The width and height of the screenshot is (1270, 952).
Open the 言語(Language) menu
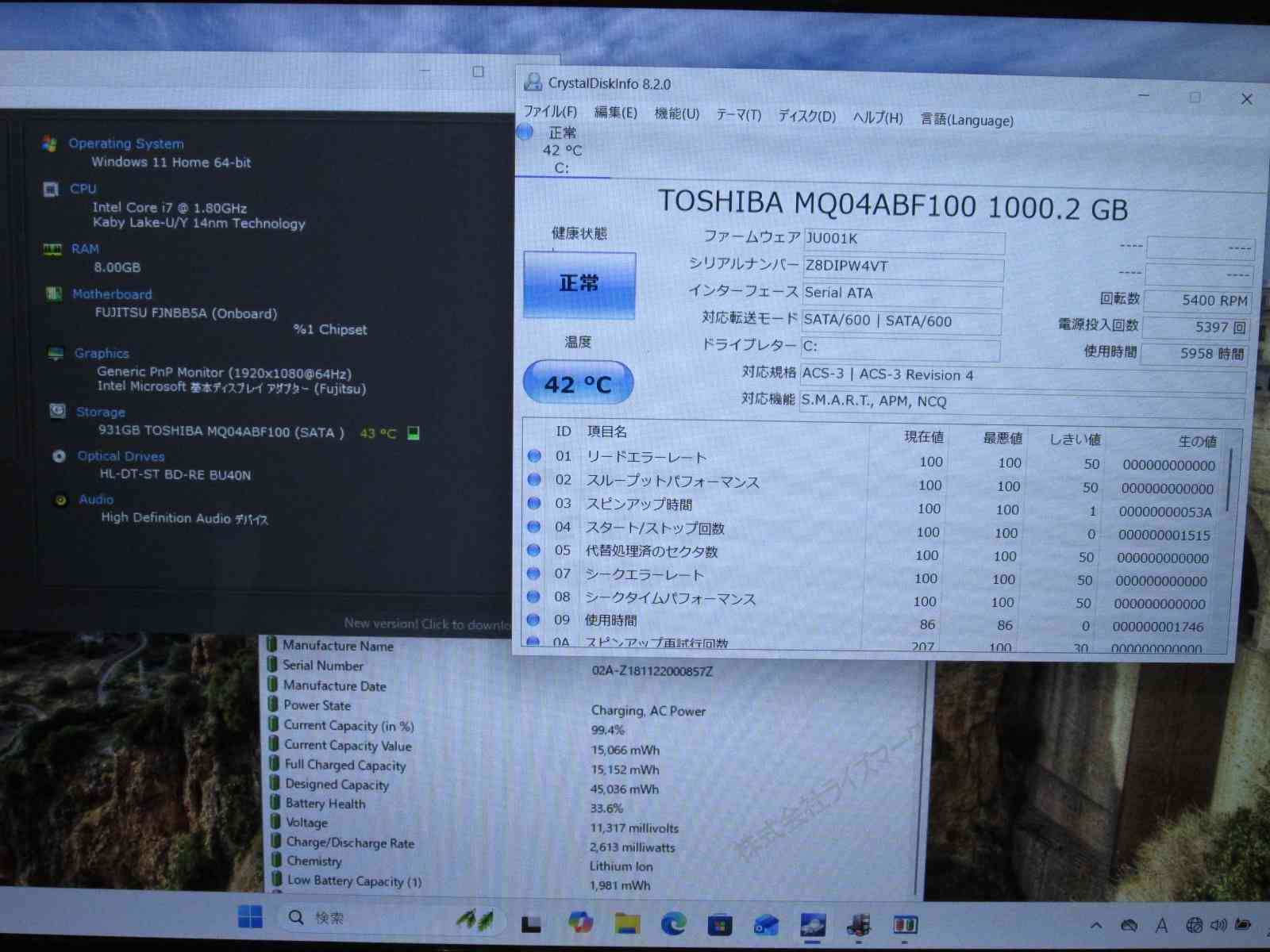pyautogui.click(x=966, y=121)
